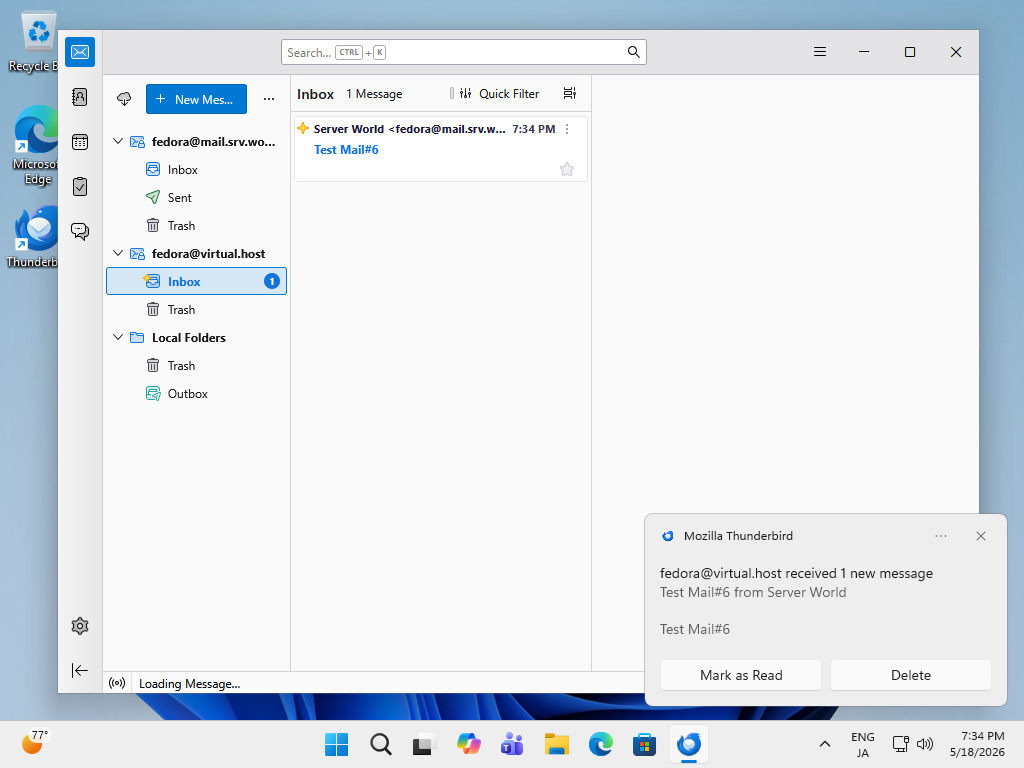The width and height of the screenshot is (1024, 768).
Task: Open the Mail space icon
Action: [x=80, y=52]
